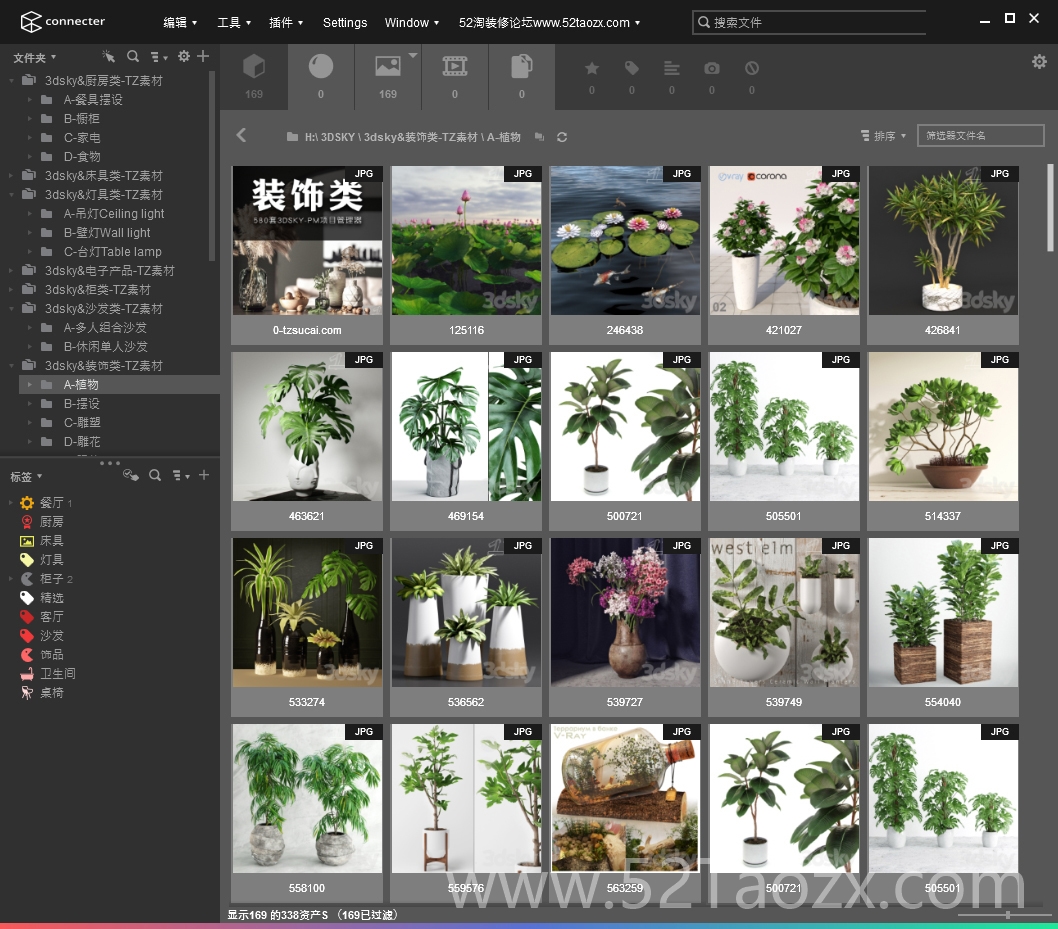Go back with the left arrow
Viewport: 1058px width, 929px height.
click(x=242, y=135)
